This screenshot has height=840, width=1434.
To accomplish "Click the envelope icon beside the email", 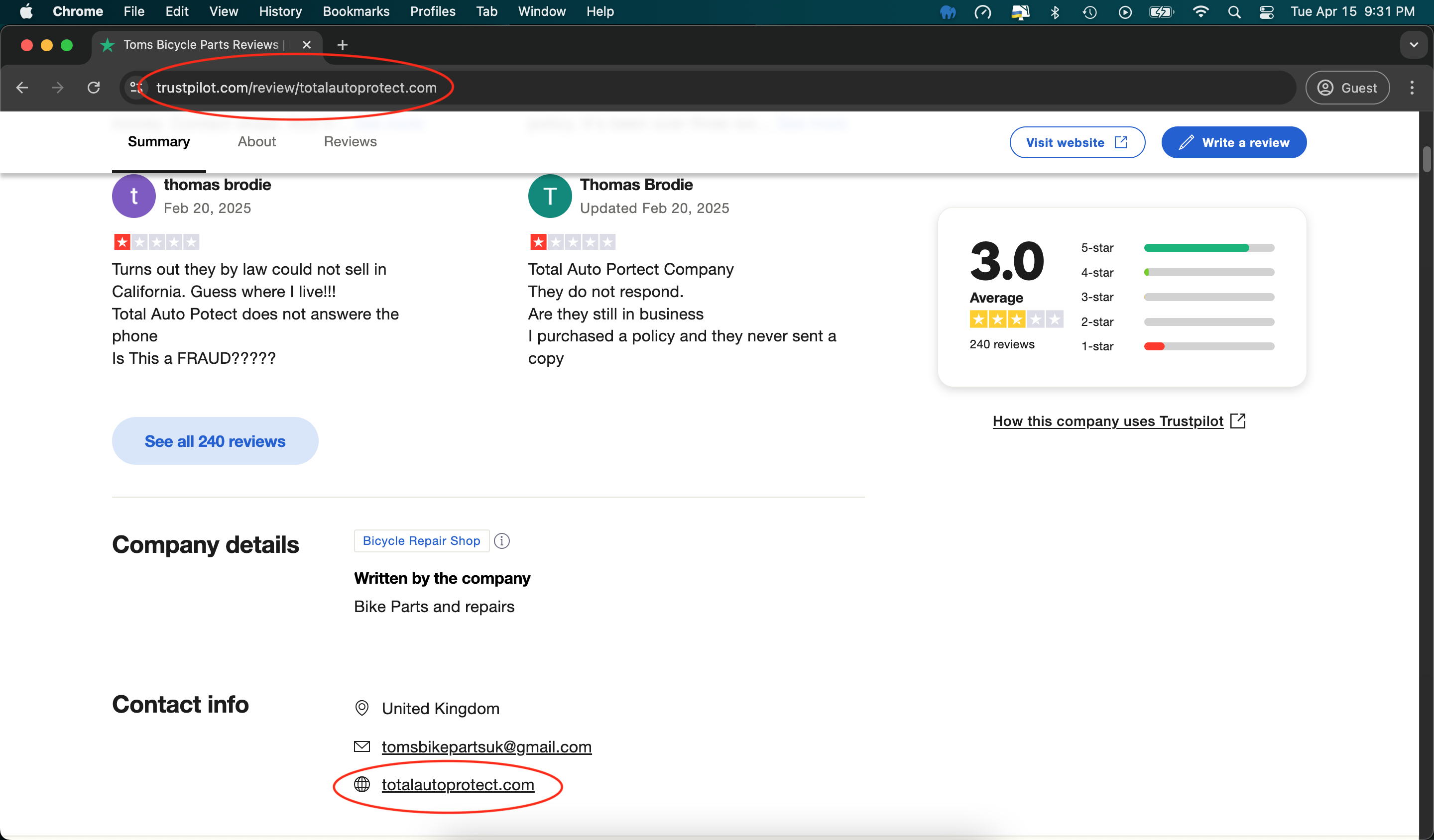I will click(362, 747).
